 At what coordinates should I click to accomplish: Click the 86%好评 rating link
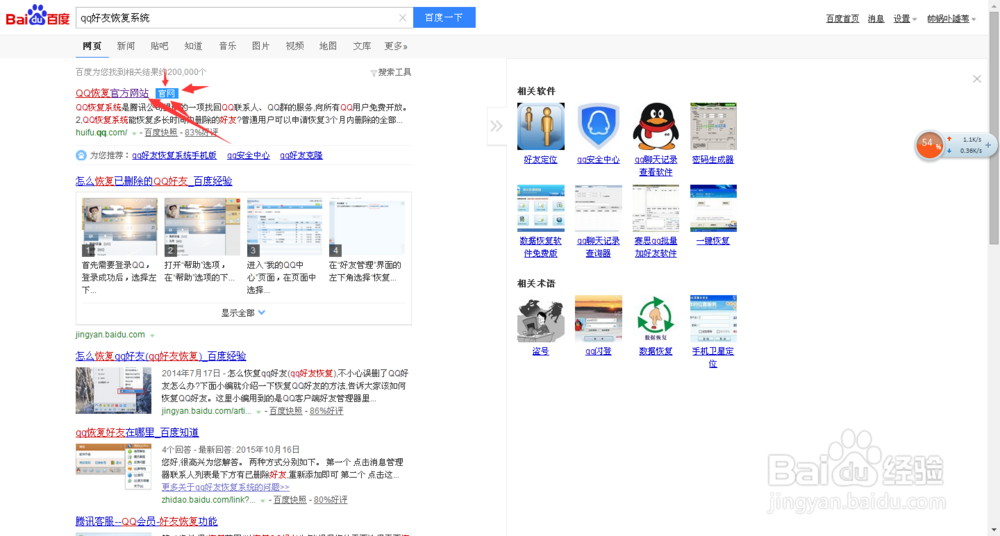point(327,411)
